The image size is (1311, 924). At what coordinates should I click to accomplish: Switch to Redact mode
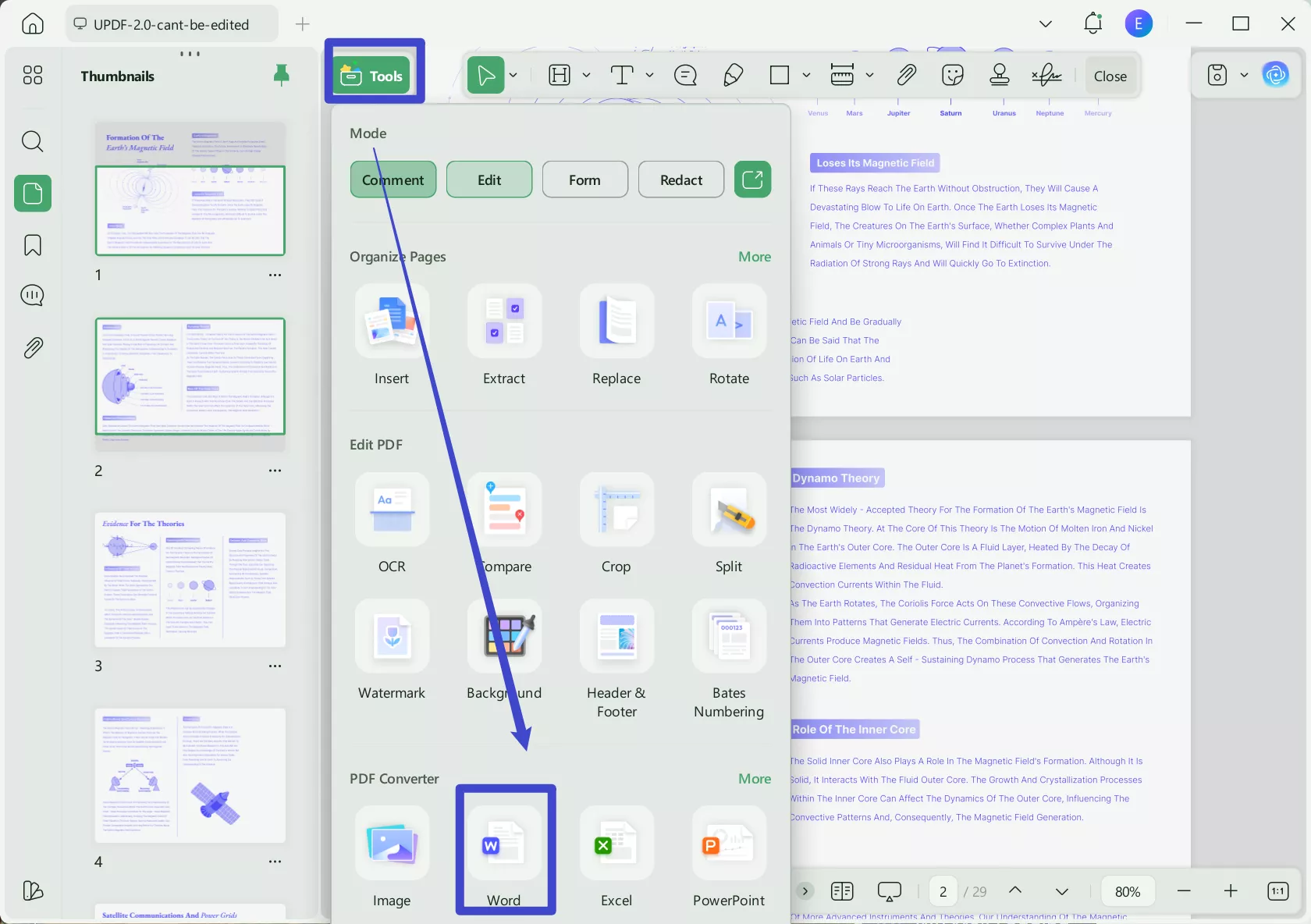[x=680, y=179]
